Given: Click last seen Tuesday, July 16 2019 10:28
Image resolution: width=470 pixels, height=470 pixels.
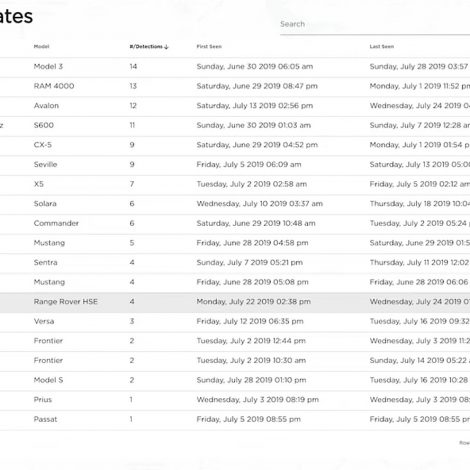Looking at the screenshot, I should pos(419,380).
